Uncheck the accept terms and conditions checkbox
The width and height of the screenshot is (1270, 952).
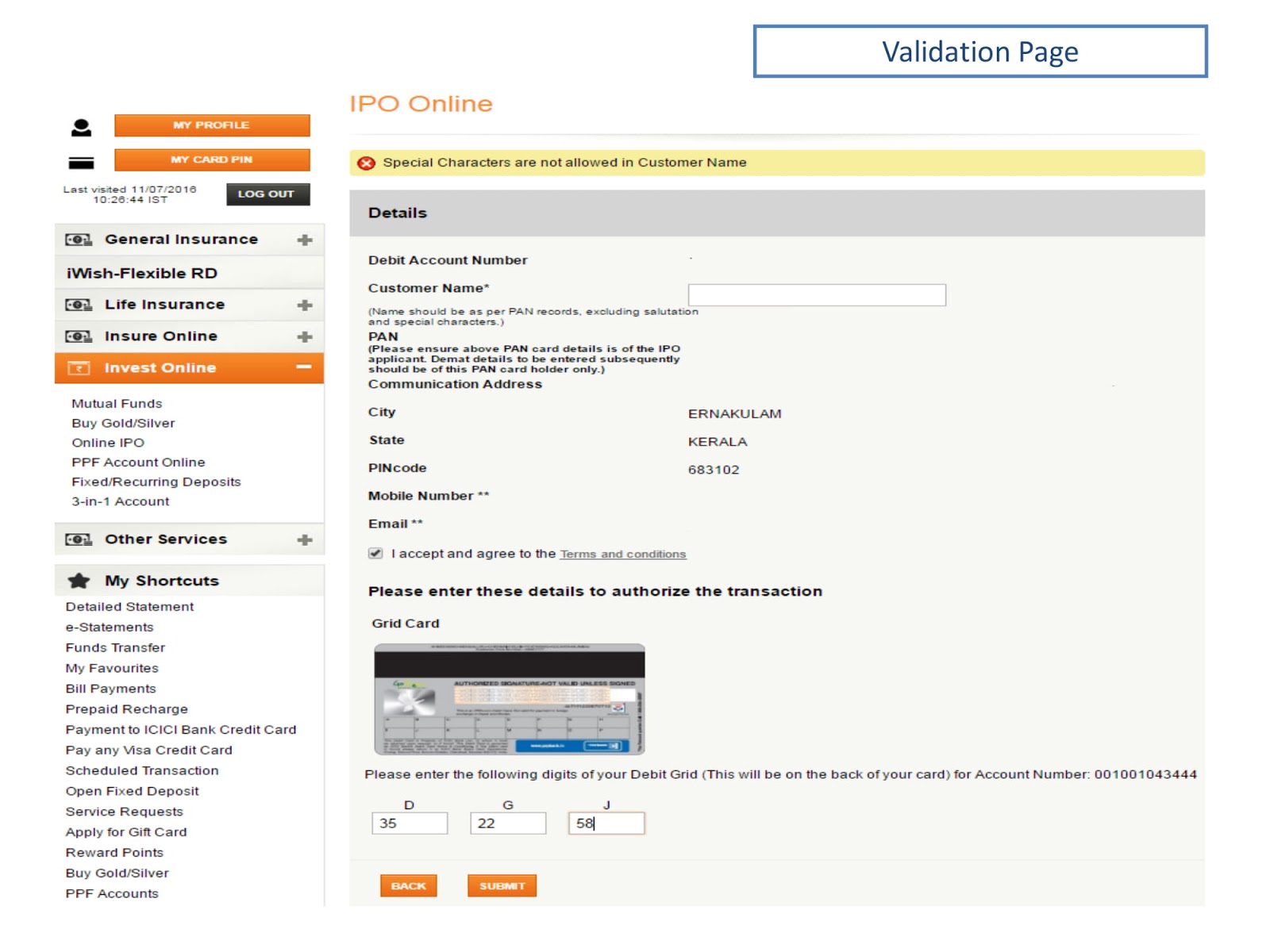pyautogui.click(x=375, y=554)
